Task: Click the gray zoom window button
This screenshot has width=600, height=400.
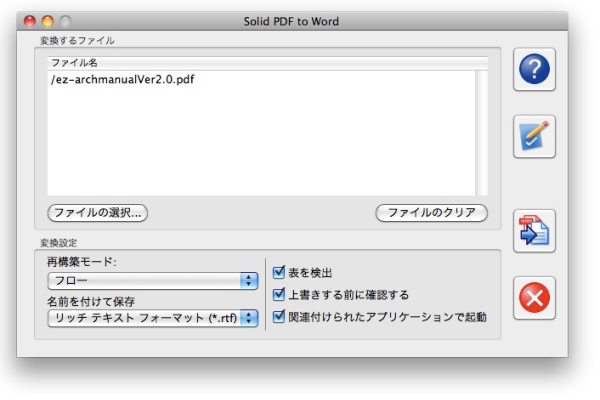Action: pyautogui.click(x=65, y=20)
